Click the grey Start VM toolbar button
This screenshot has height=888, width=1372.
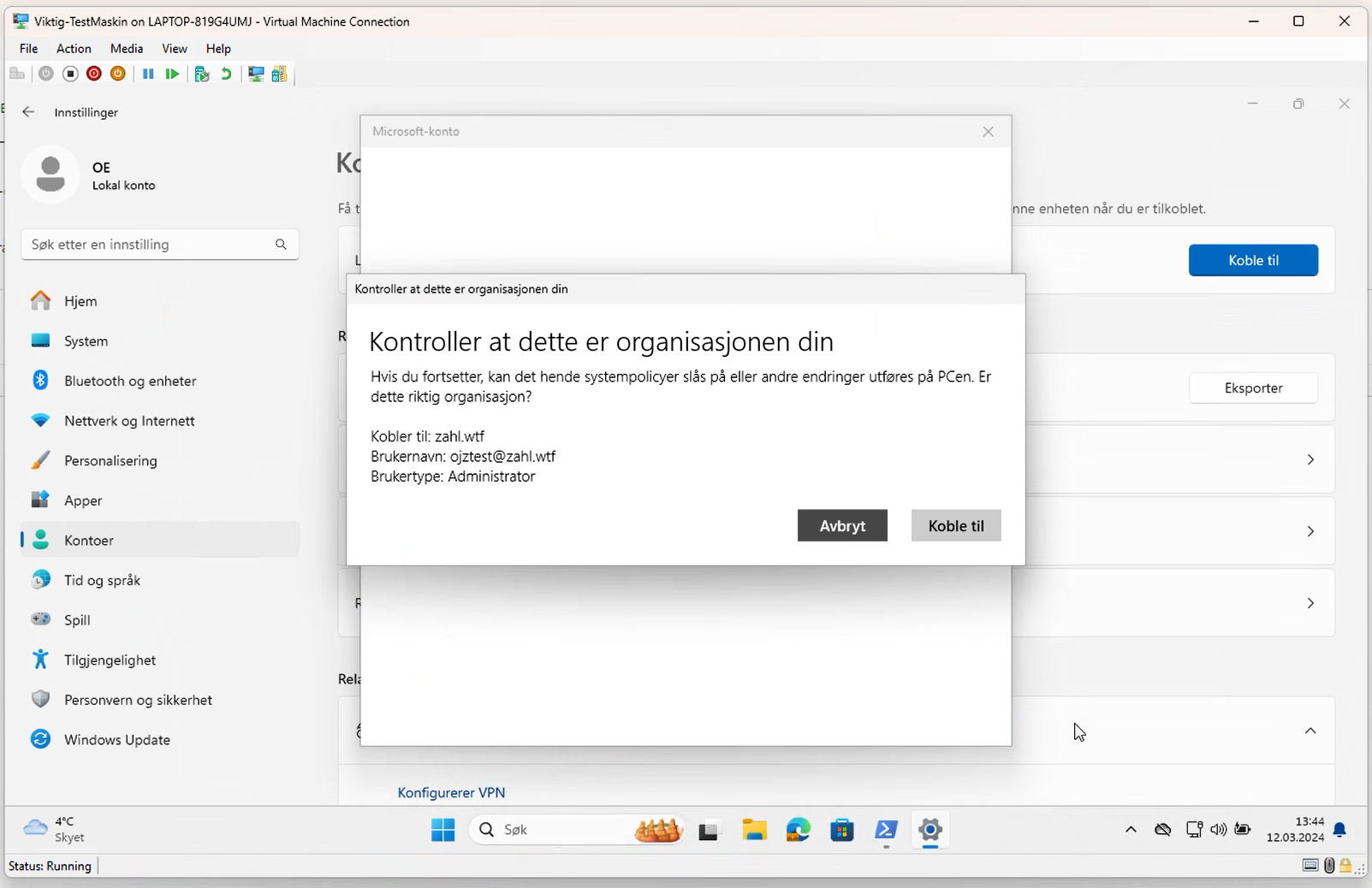(x=46, y=74)
